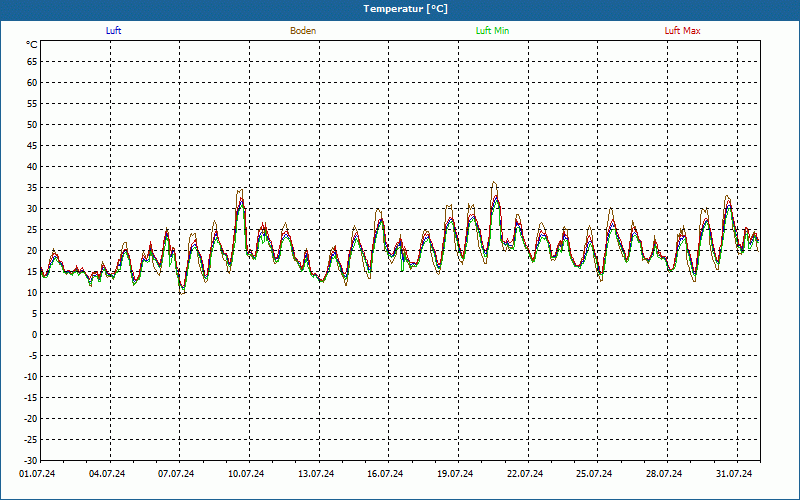
Task: Click the 20 y-axis value
Action: pyautogui.click(x=32, y=251)
